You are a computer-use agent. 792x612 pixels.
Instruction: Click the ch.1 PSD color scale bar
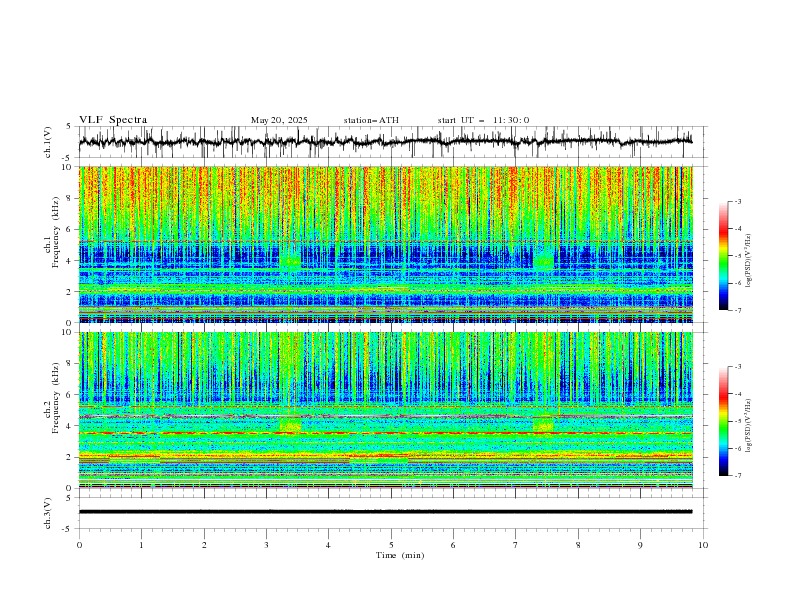(x=723, y=256)
